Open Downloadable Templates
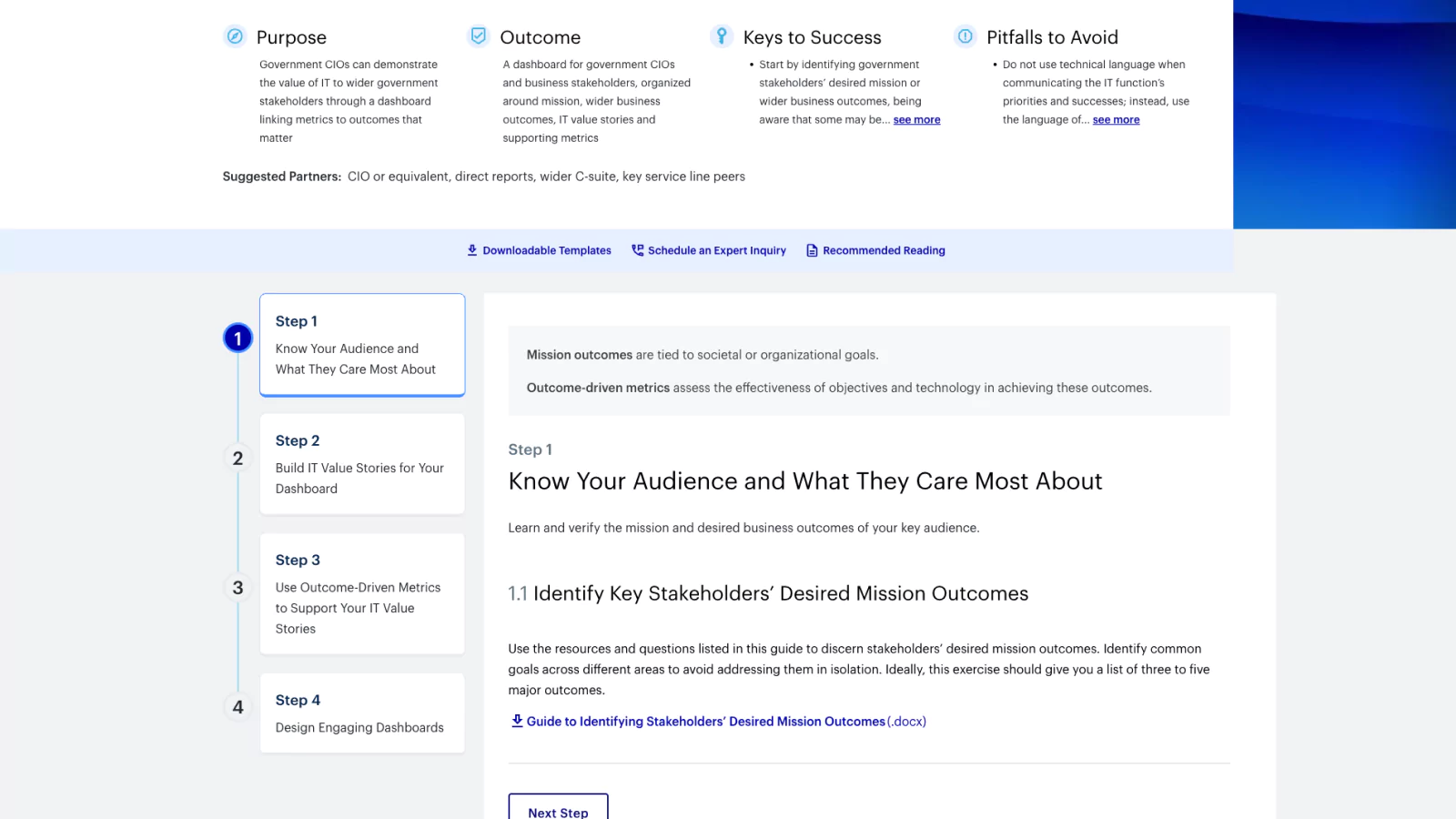Viewport: 1456px width, 819px height. click(546, 250)
